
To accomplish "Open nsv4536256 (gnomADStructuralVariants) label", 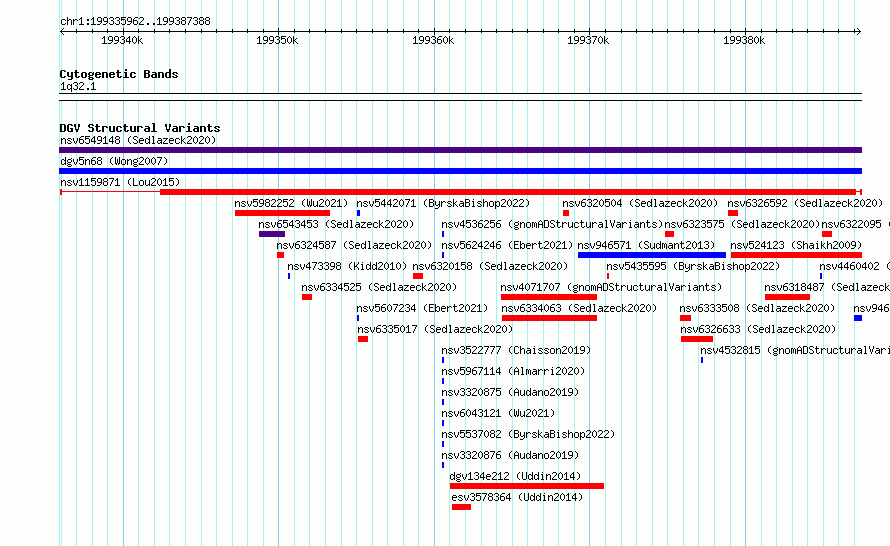I will (552, 224).
